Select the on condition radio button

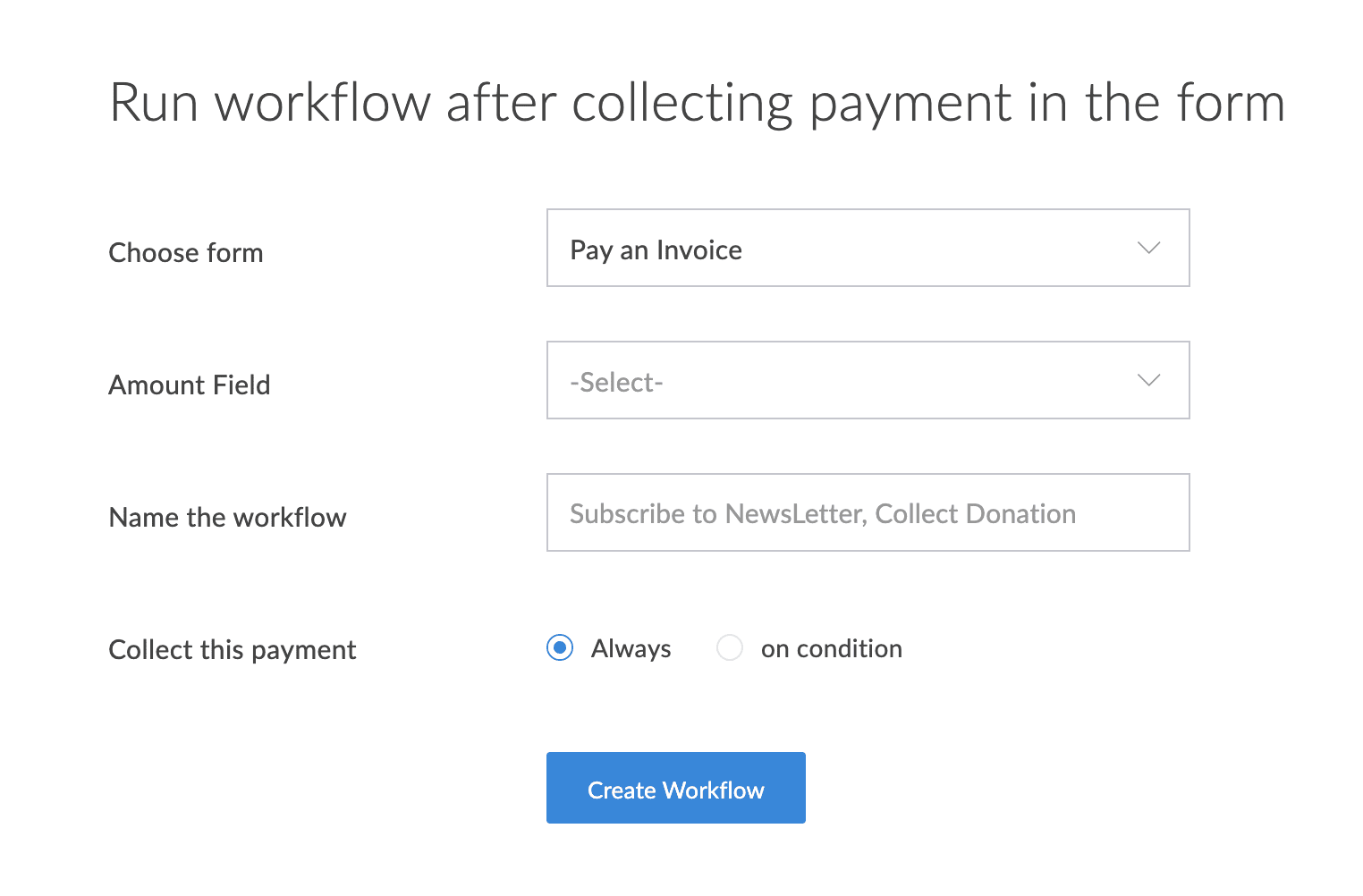pyautogui.click(x=730, y=647)
